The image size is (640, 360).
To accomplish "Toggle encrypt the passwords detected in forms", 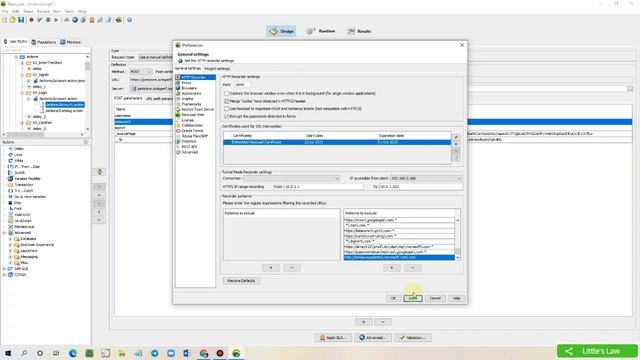I will (227, 116).
